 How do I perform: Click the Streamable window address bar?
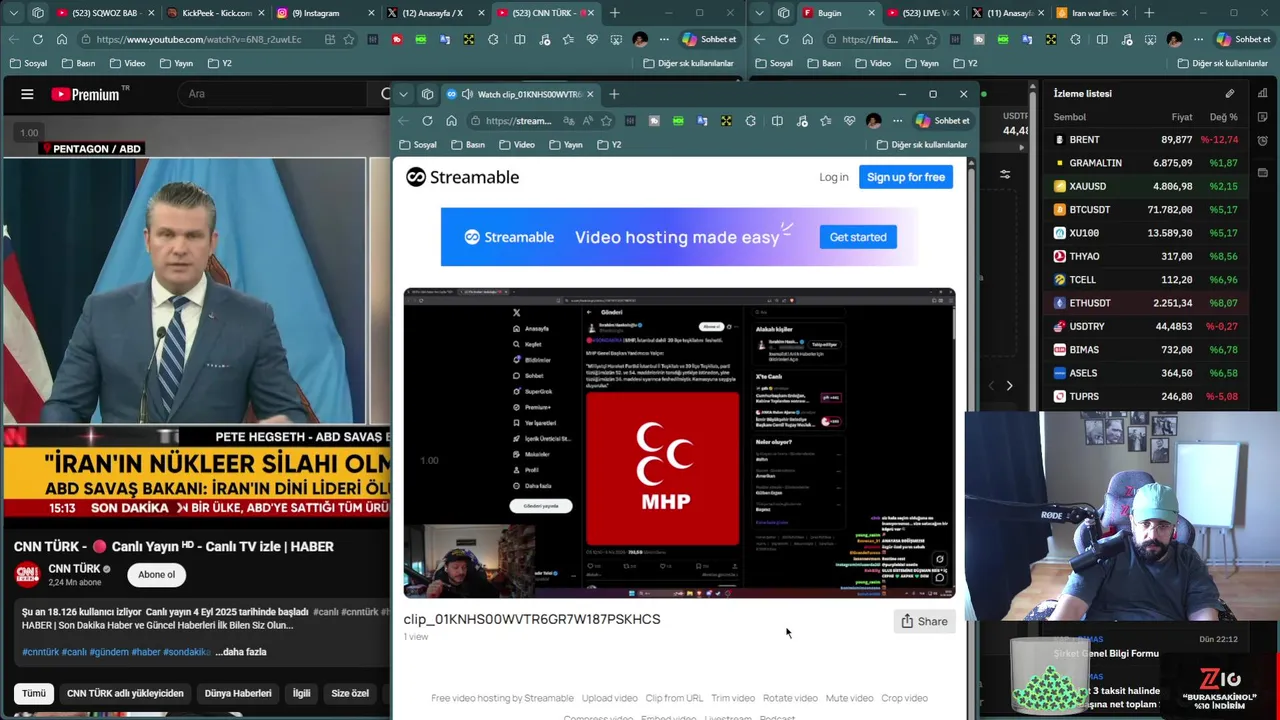point(518,121)
